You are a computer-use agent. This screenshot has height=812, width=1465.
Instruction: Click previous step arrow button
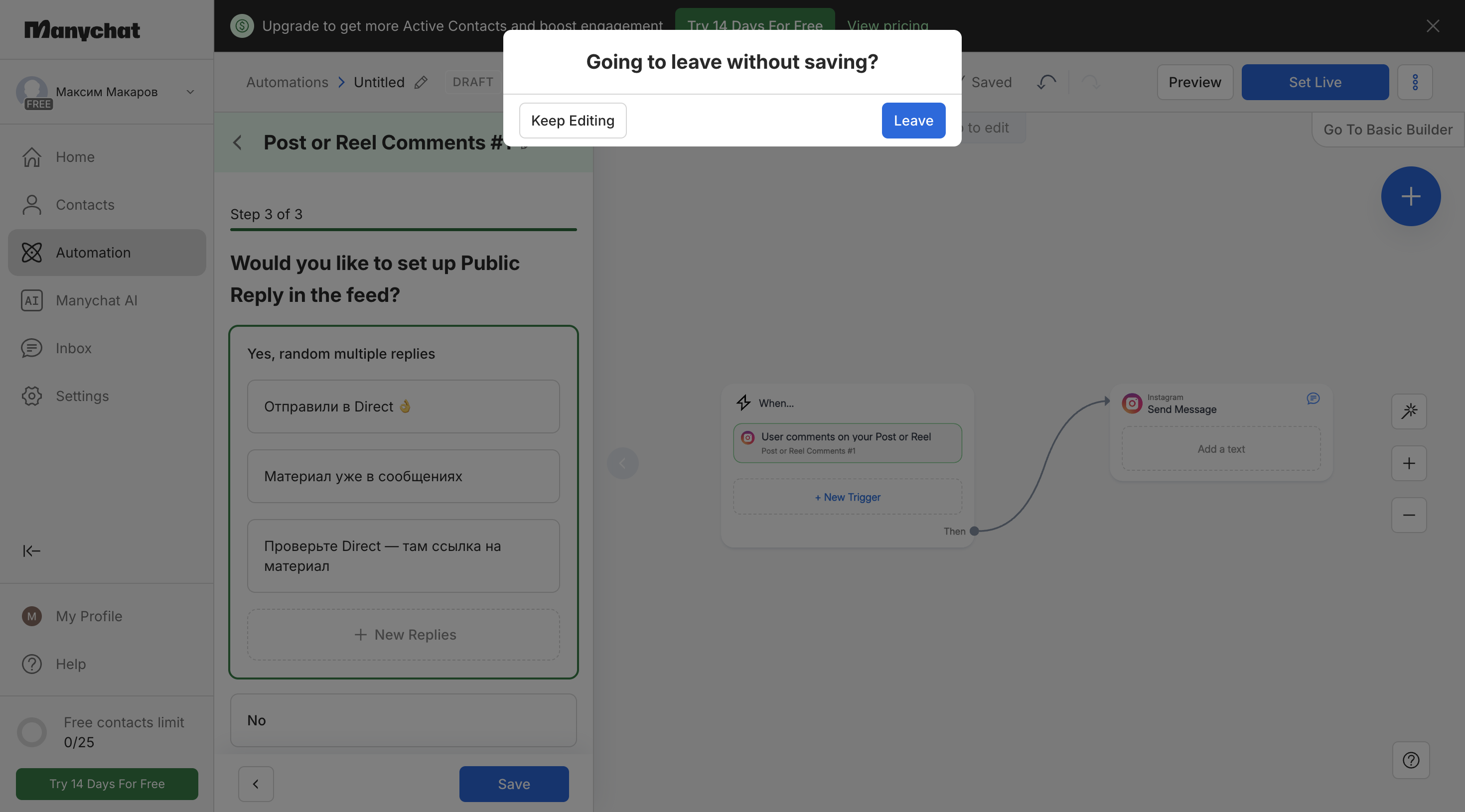point(256,784)
